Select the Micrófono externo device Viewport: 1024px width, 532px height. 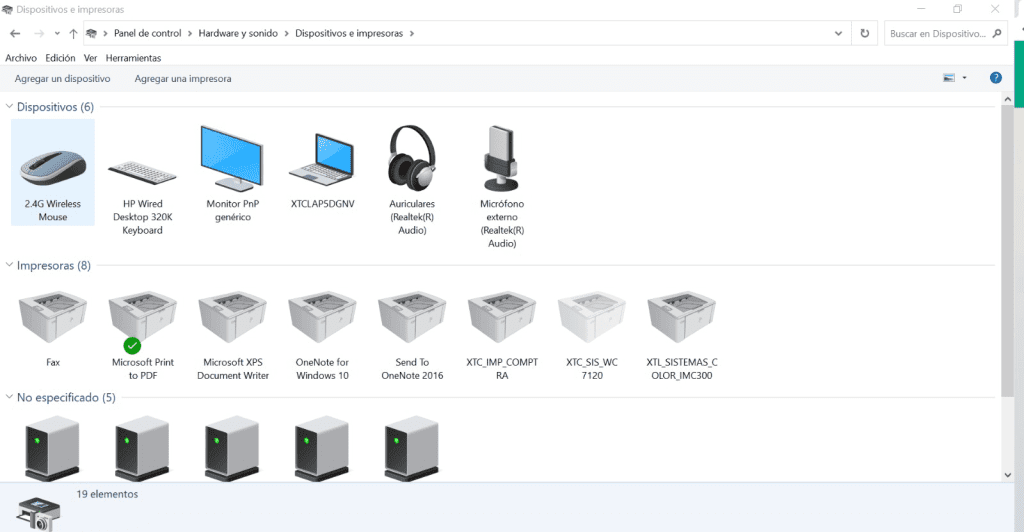[x=502, y=186]
